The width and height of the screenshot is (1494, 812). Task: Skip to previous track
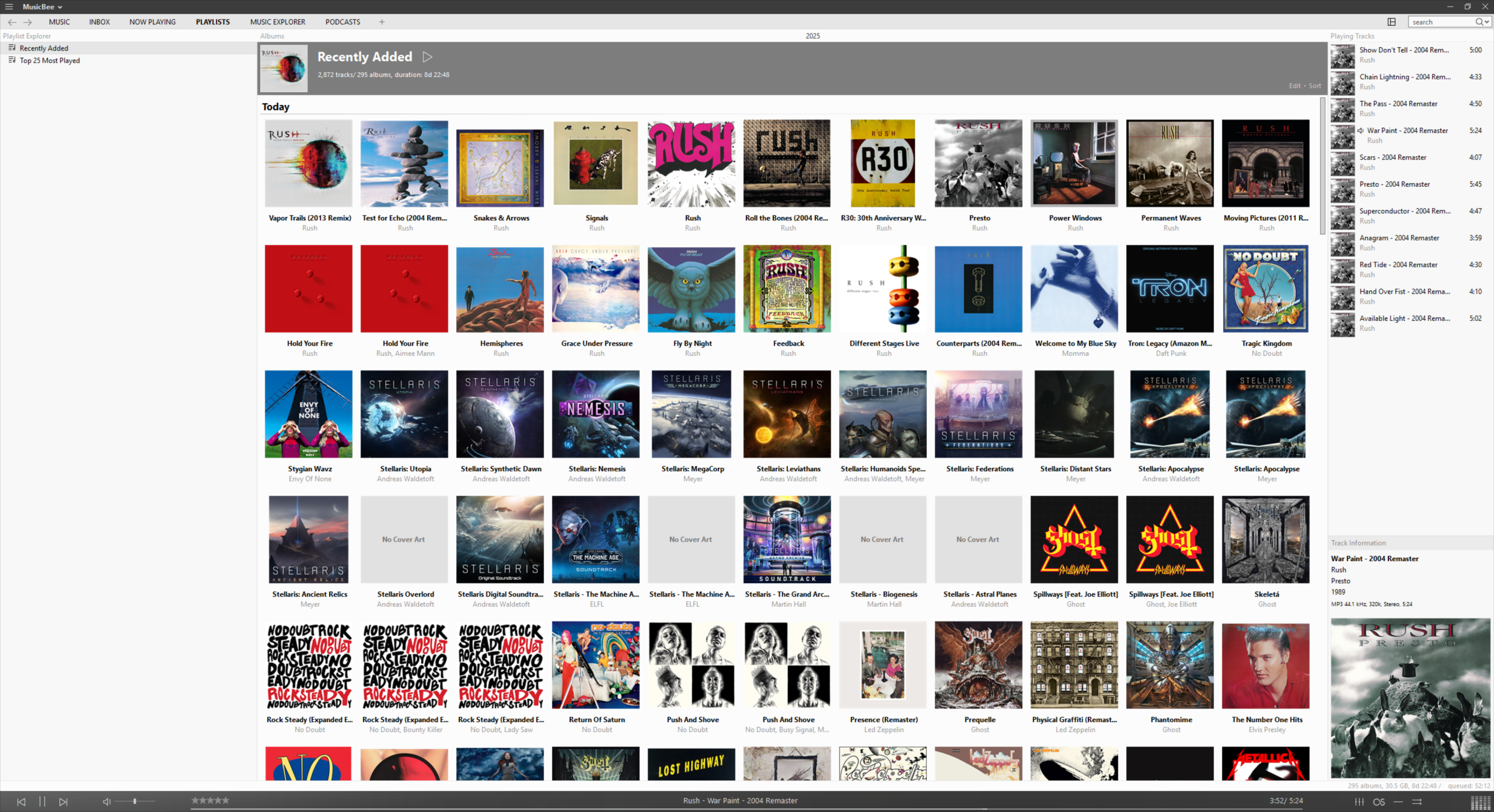pyautogui.click(x=21, y=802)
